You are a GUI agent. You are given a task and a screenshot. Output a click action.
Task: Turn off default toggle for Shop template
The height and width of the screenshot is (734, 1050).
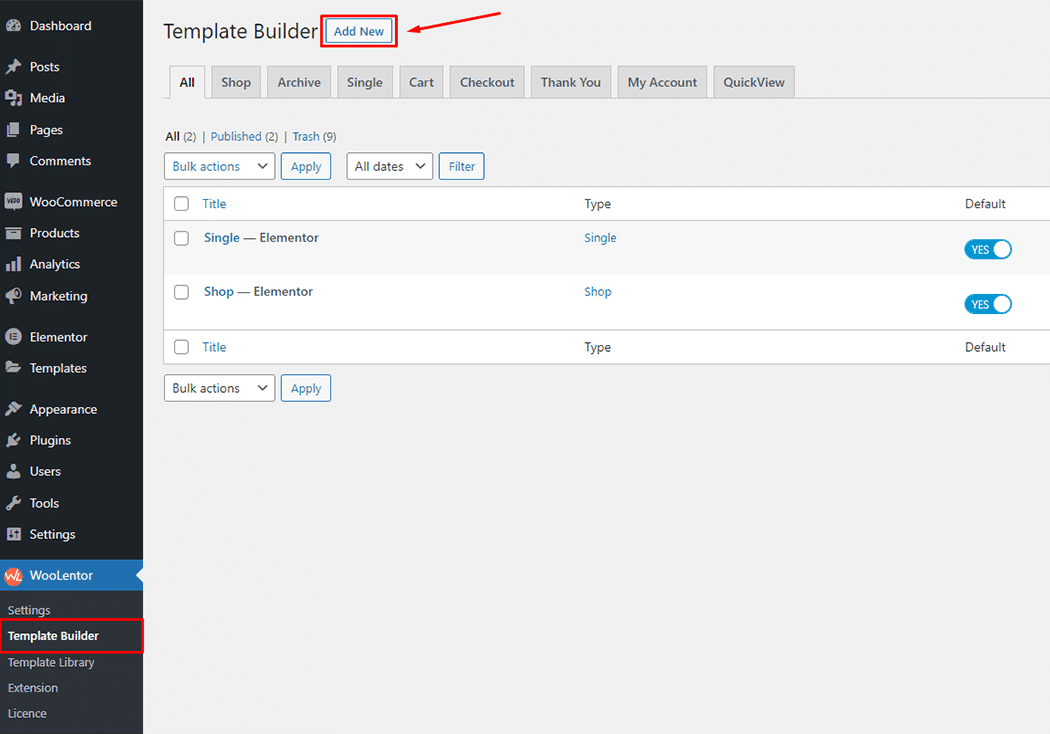(x=988, y=304)
